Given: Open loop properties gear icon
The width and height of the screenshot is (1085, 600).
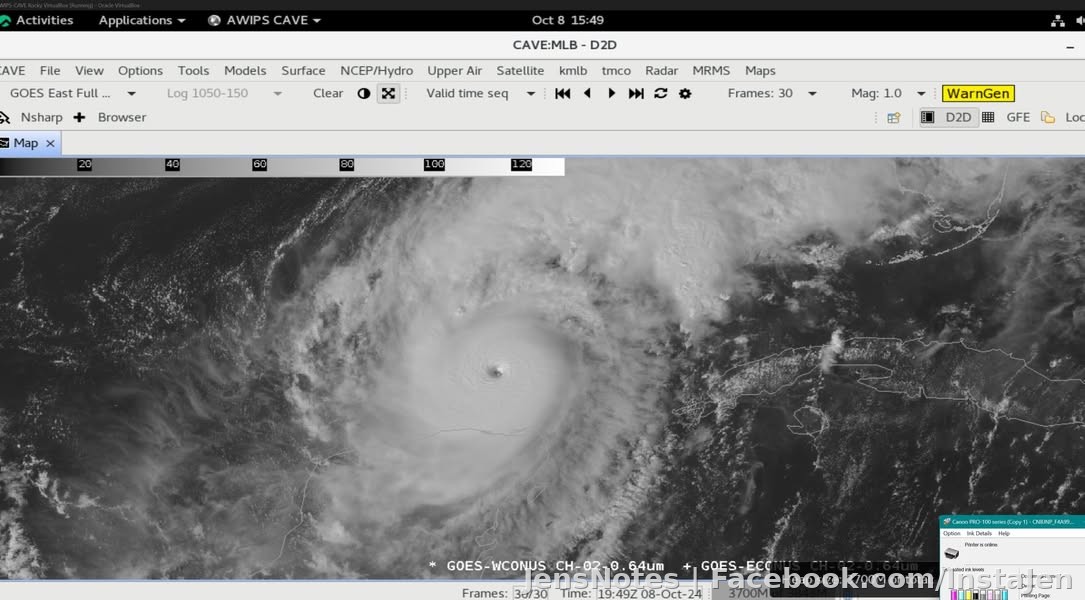Looking at the screenshot, I should click(685, 93).
